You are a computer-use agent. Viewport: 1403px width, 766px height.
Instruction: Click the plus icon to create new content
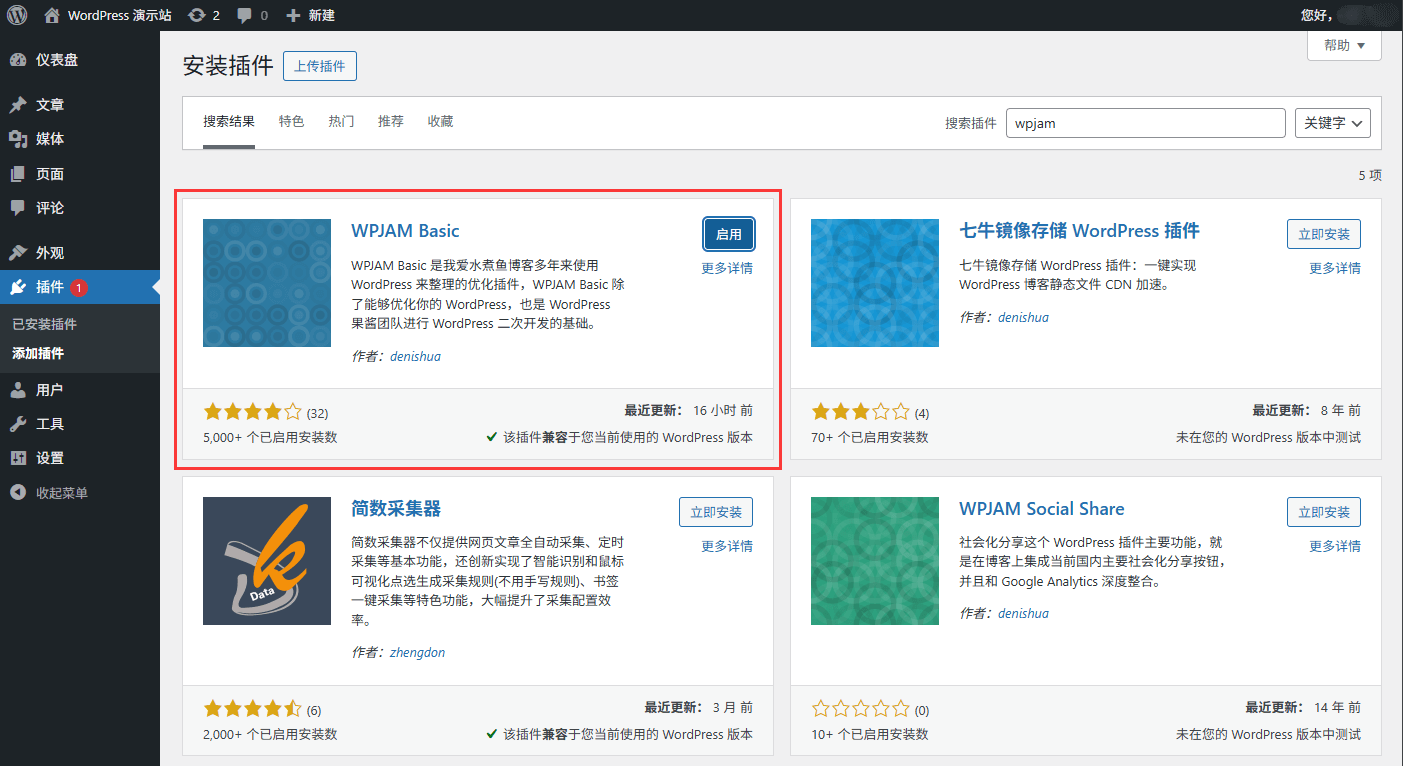(x=292, y=15)
